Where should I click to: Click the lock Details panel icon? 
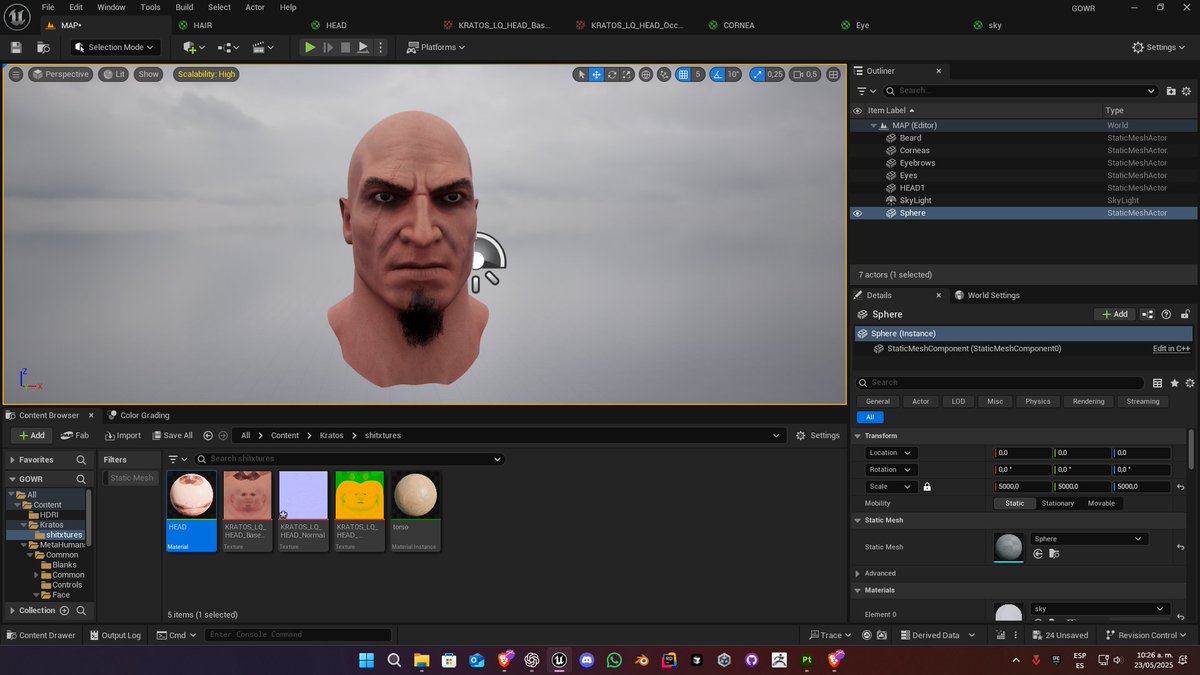pyautogui.click(x=1183, y=314)
